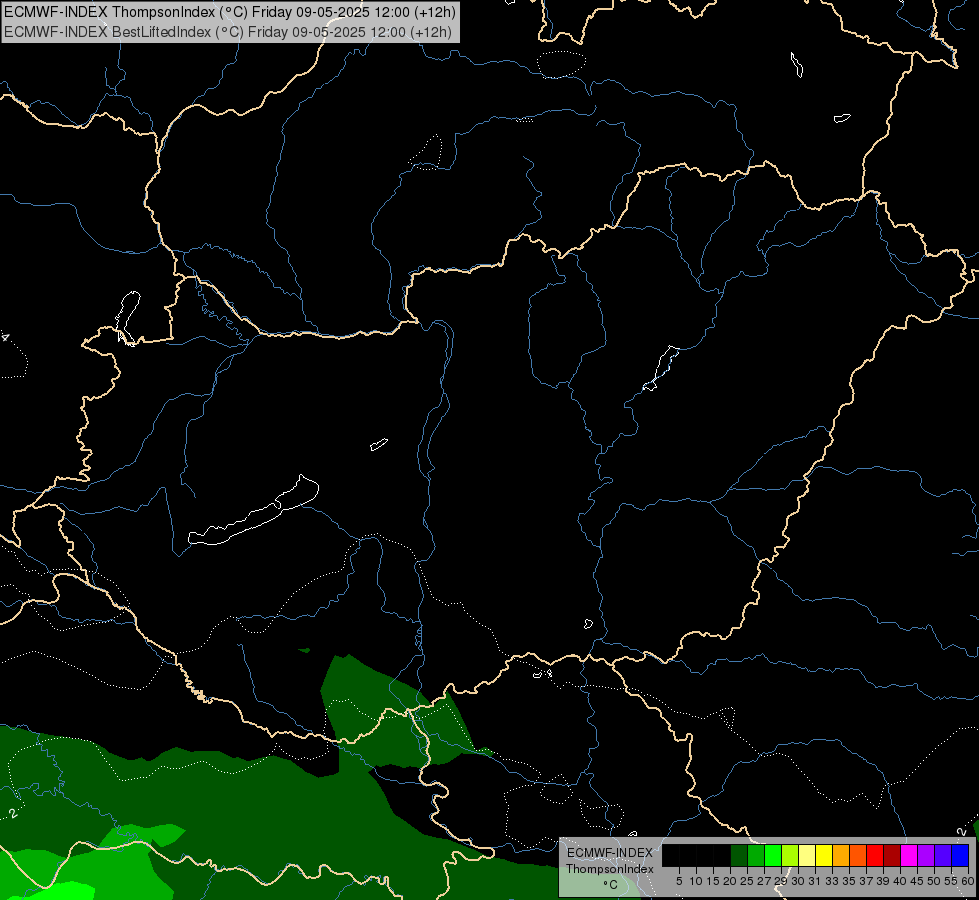
Task: Click the dark red legend swatch above 39 and 40
Action: pos(892,856)
